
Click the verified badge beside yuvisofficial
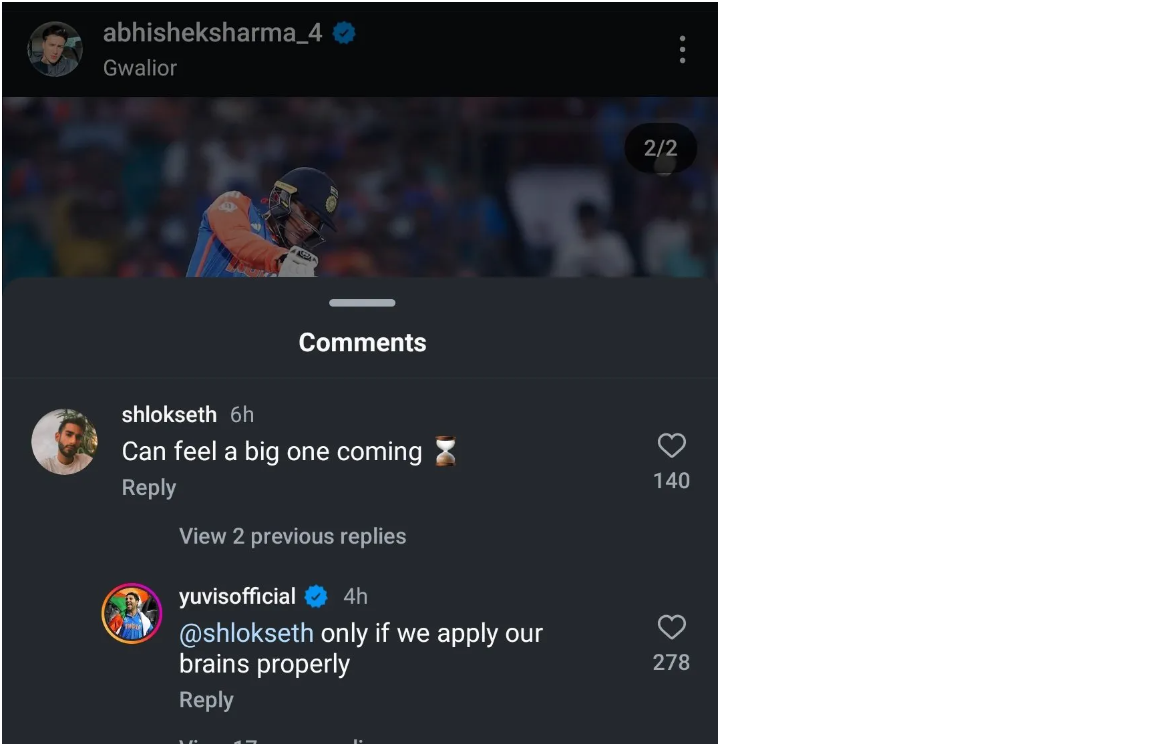pos(316,597)
